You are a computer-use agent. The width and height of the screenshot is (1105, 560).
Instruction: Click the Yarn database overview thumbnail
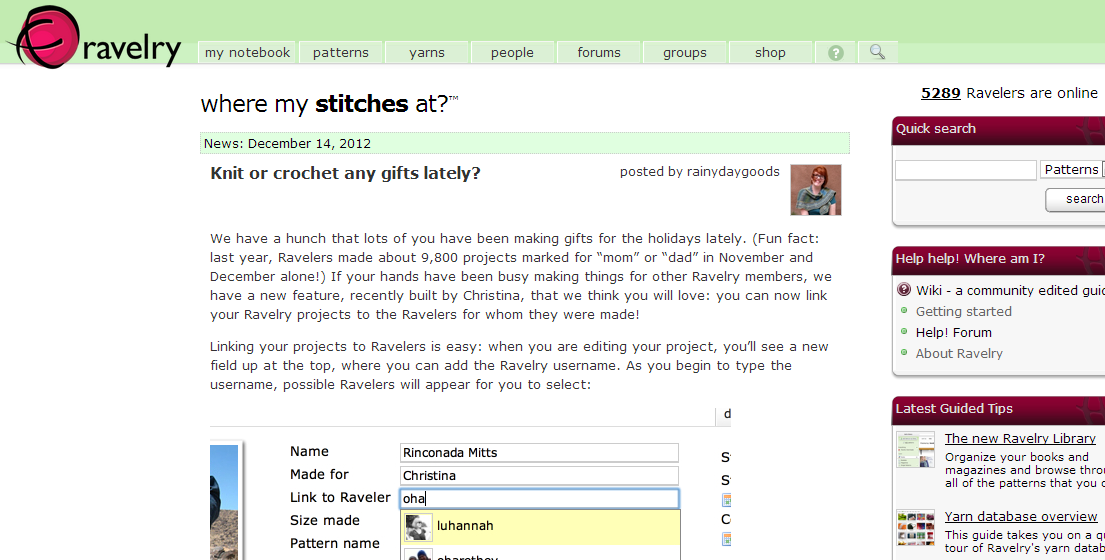915,528
